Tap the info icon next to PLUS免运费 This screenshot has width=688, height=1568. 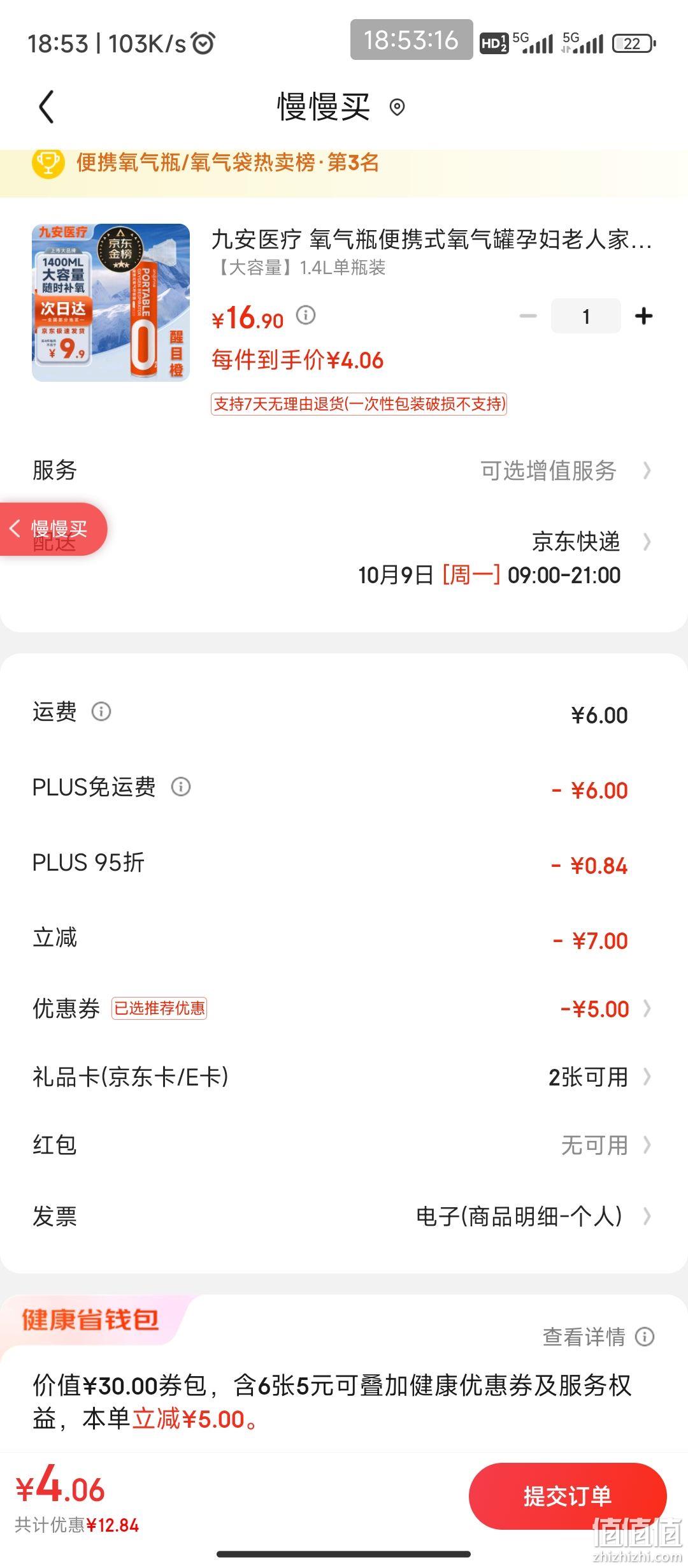click(x=181, y=787)
